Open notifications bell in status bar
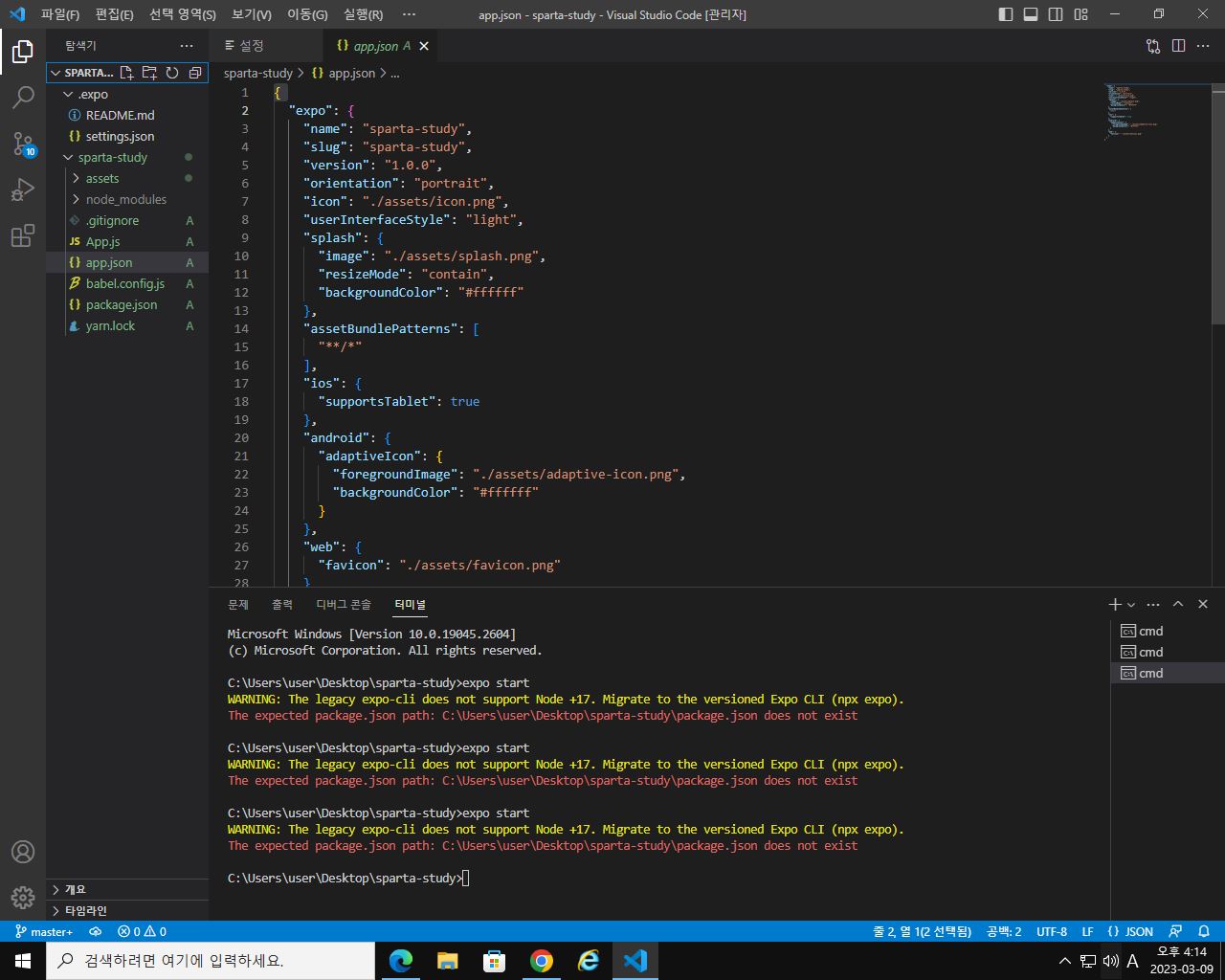1225x980 pixels. (1204, 931)
